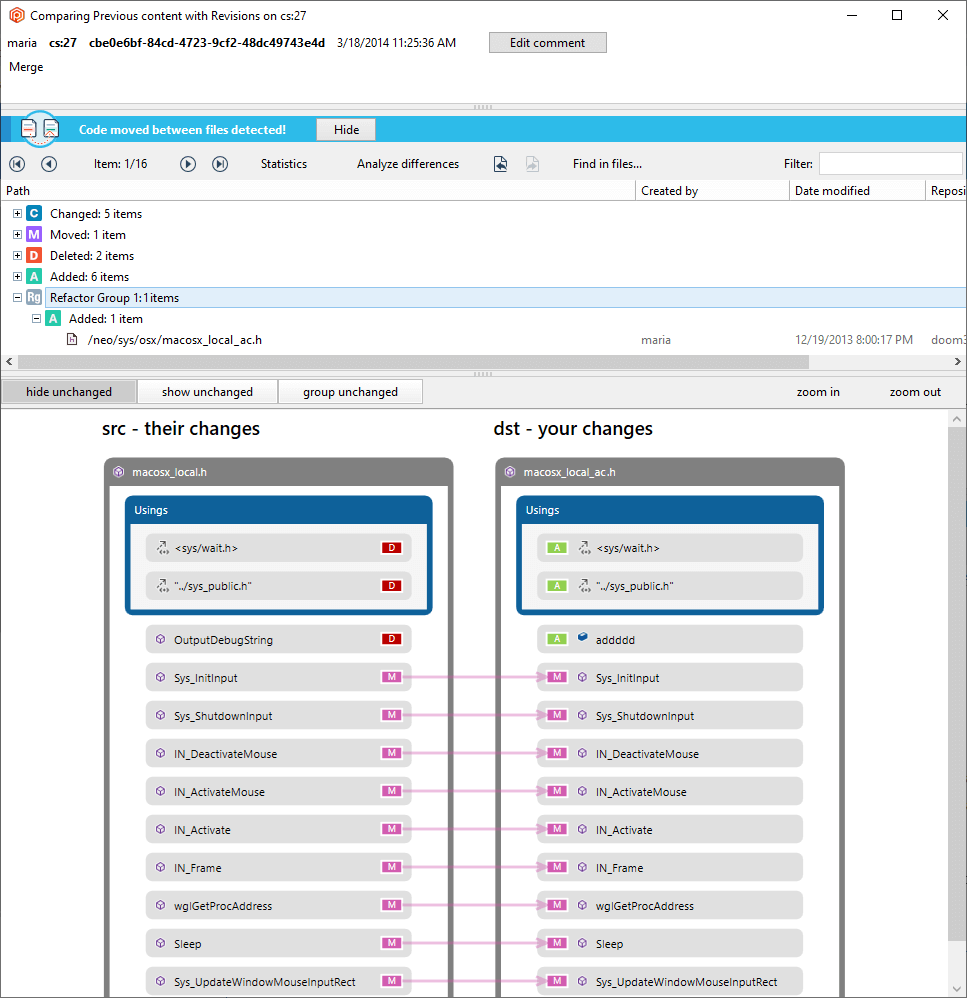Click the Deleted 'D' category icon
Viewport: 967px width, 998px height.
click(34, 255)
